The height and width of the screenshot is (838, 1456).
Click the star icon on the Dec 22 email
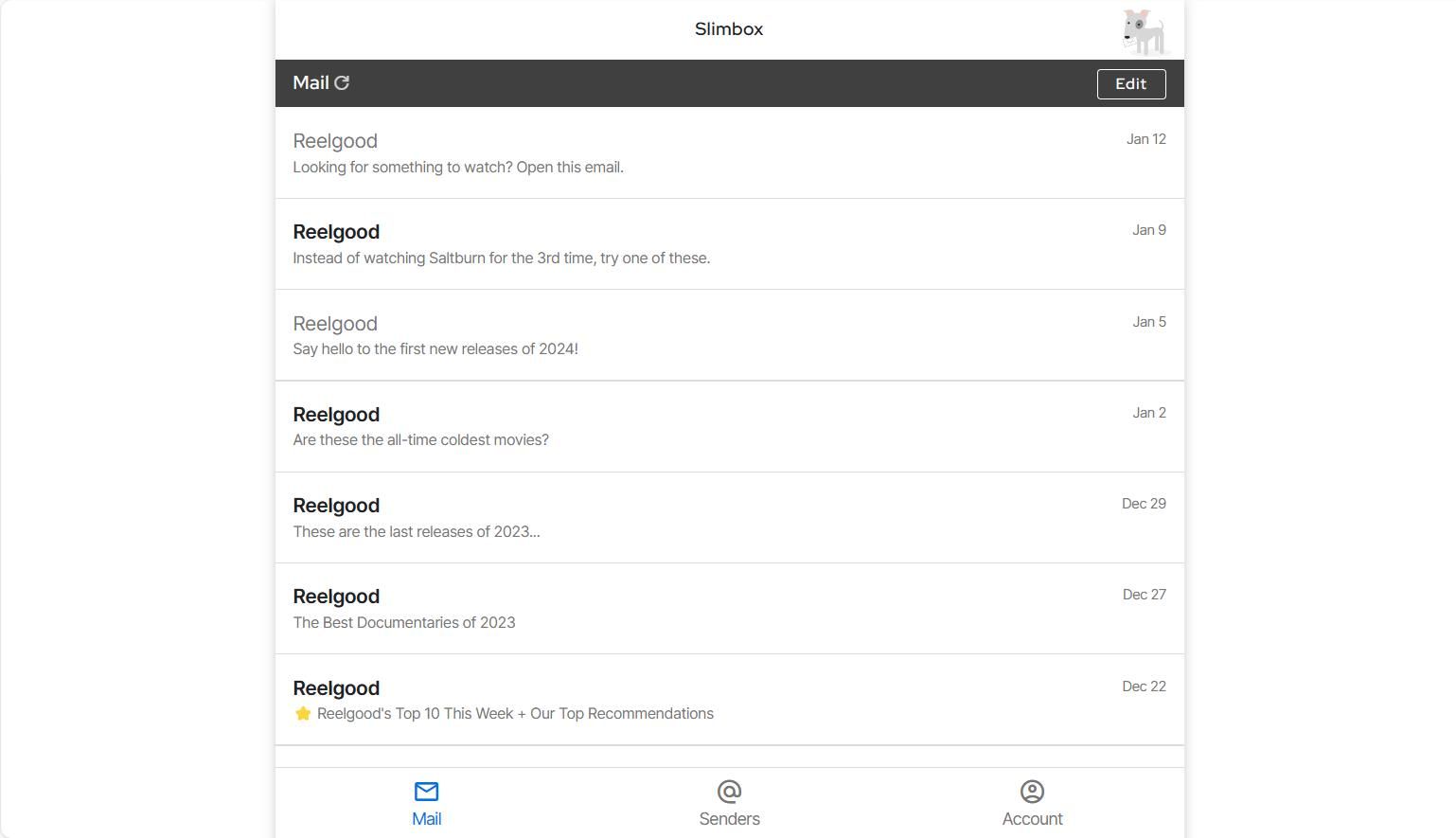(303, 713)
